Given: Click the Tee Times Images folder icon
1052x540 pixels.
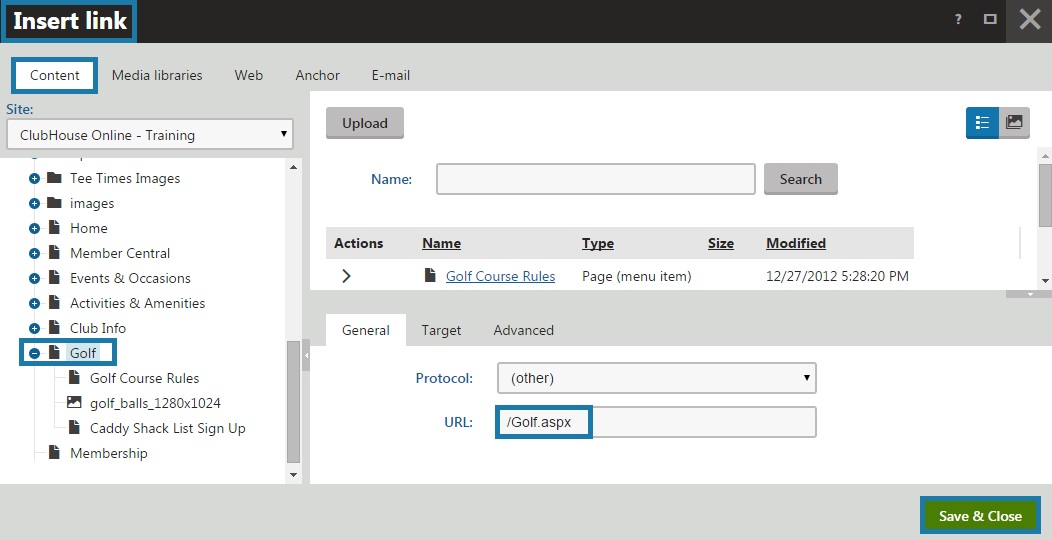Looking at the screenshot, I should pos(54,178).
